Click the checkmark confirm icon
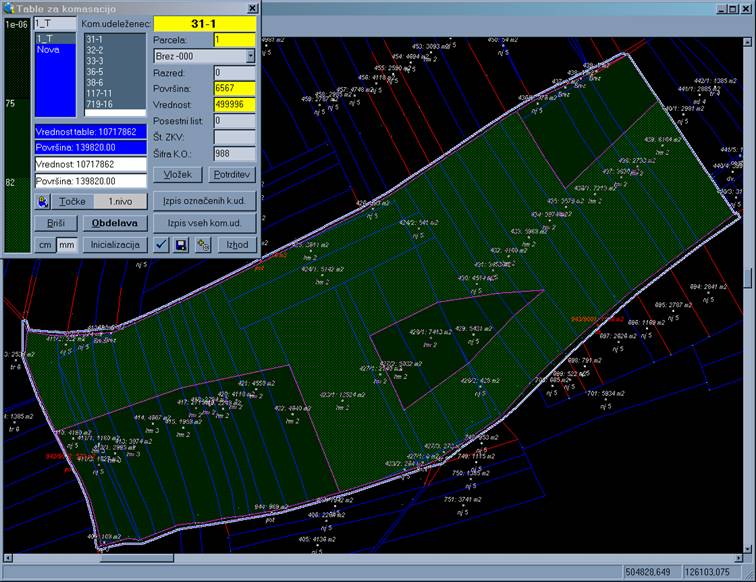Screen dimensions: 756x582 tap(161, 245)
